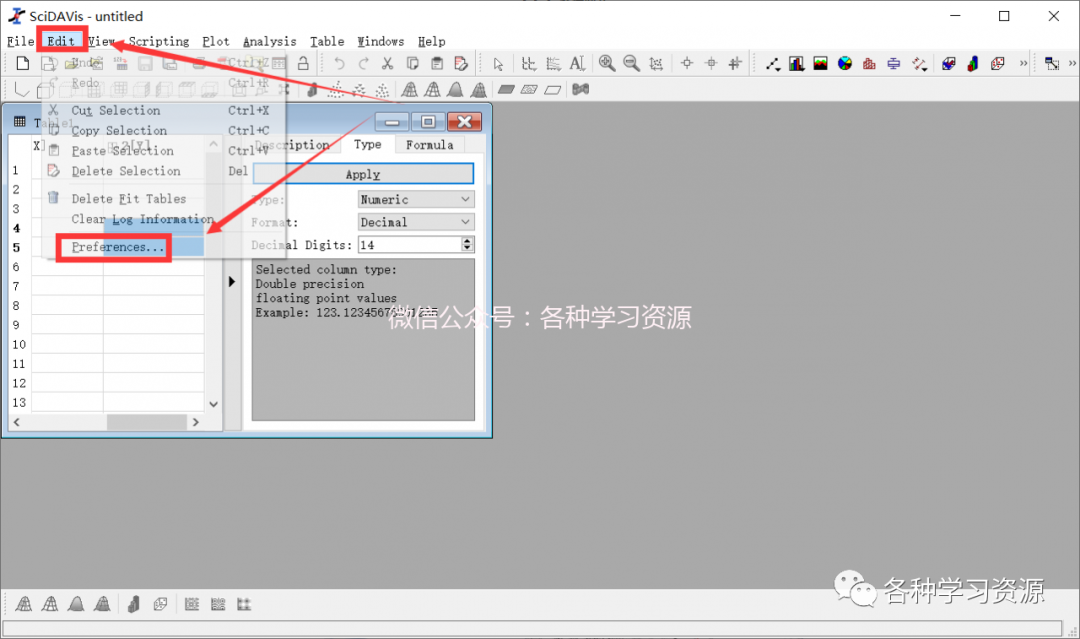Click the 3D bars icon in the bottom toolbar
This screenshot has width=1080, height=639.
(x=134, y=604)
